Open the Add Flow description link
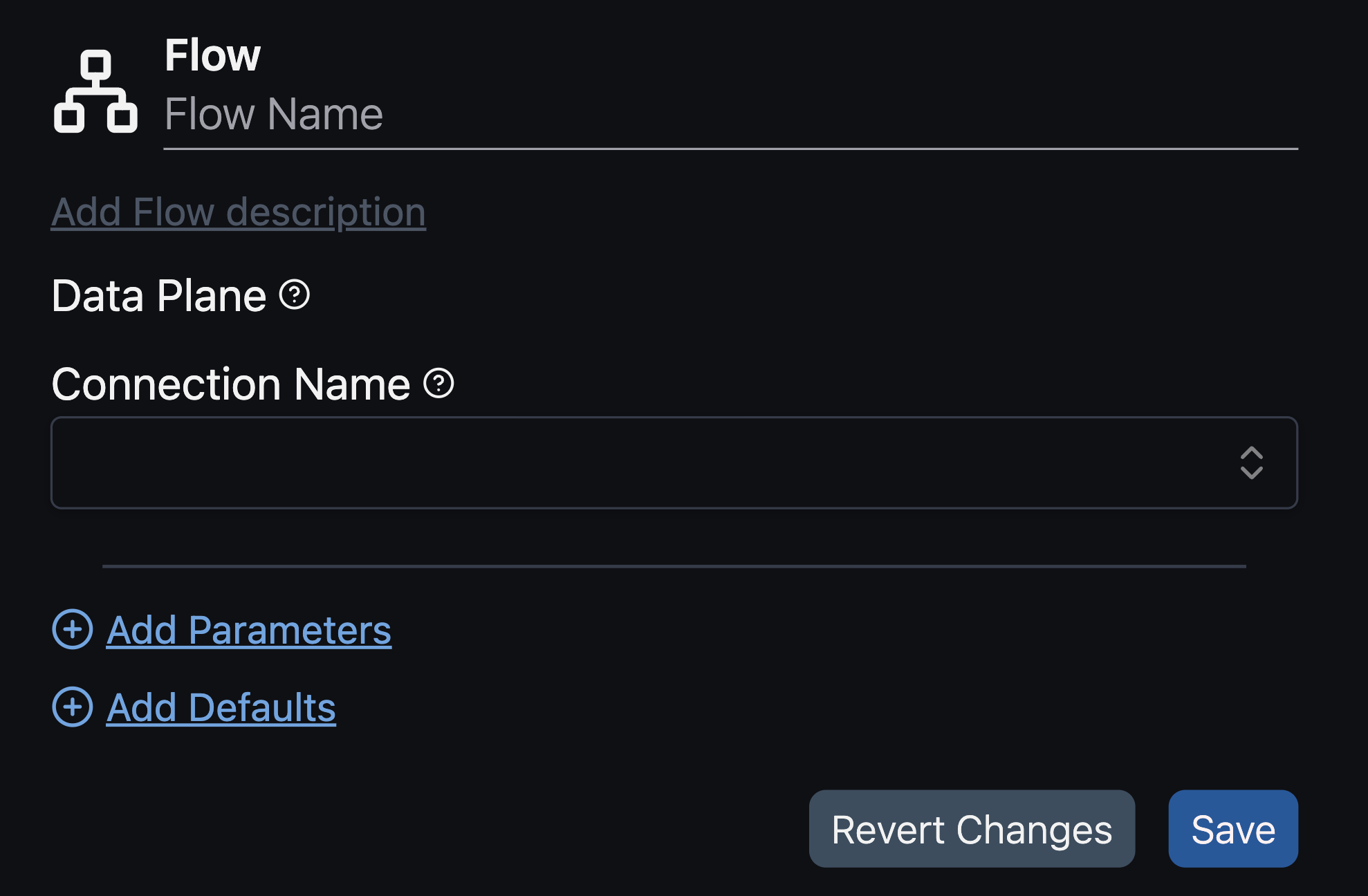The height and width of the screenshot is (896, 1368). click(x=239, y=212)
